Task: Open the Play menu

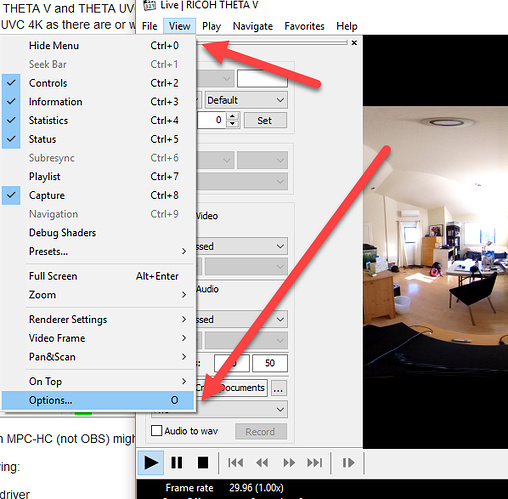Action: [211, 26]
